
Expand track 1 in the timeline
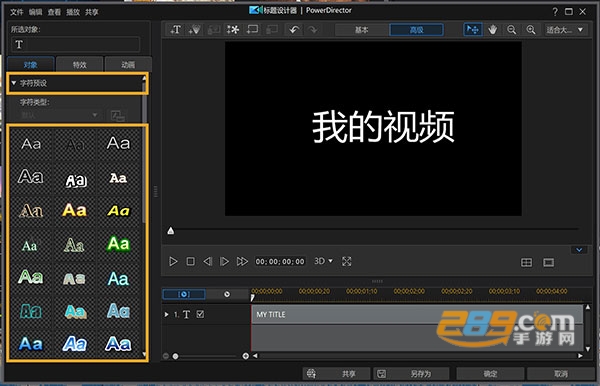tap(166, 314)
